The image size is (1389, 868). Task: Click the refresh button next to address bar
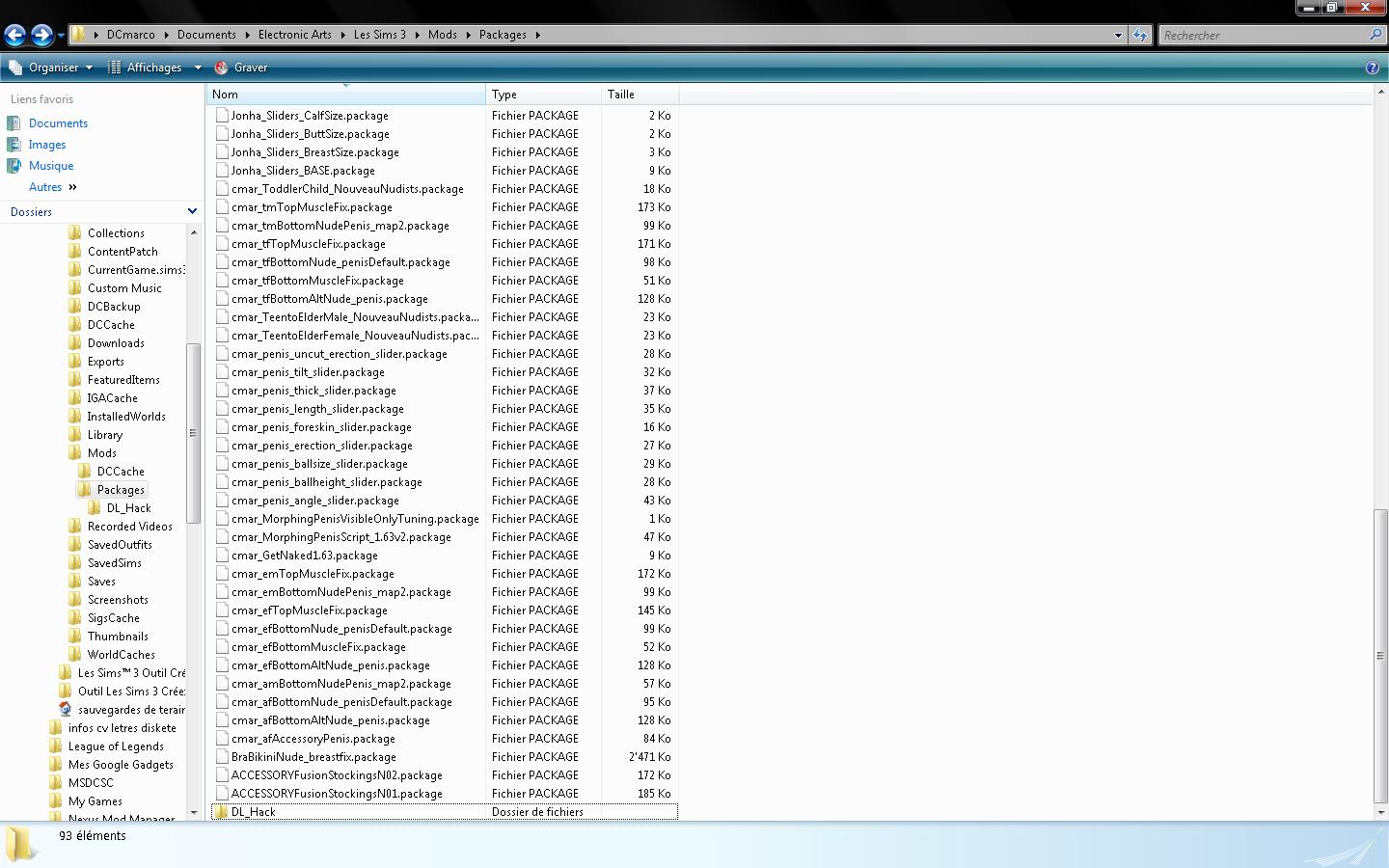click(1140, 35)
